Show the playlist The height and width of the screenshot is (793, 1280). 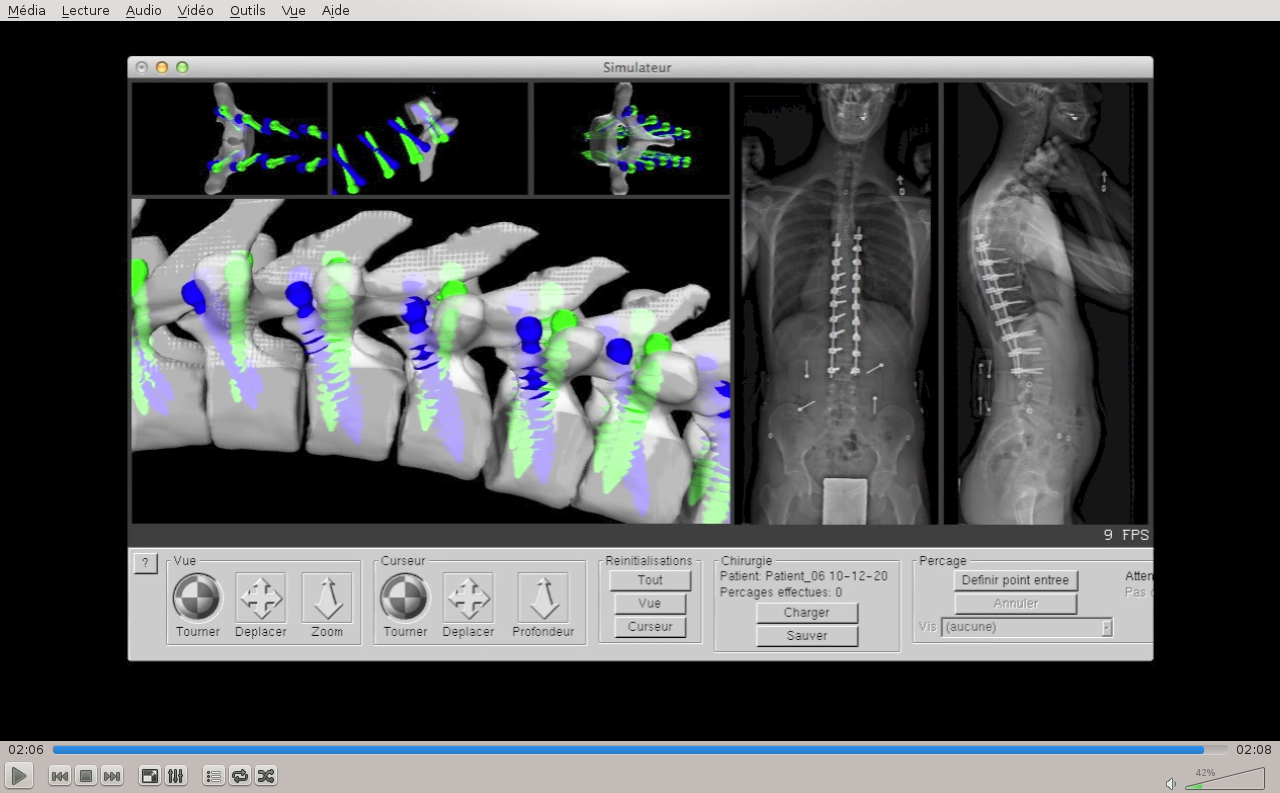213,776
